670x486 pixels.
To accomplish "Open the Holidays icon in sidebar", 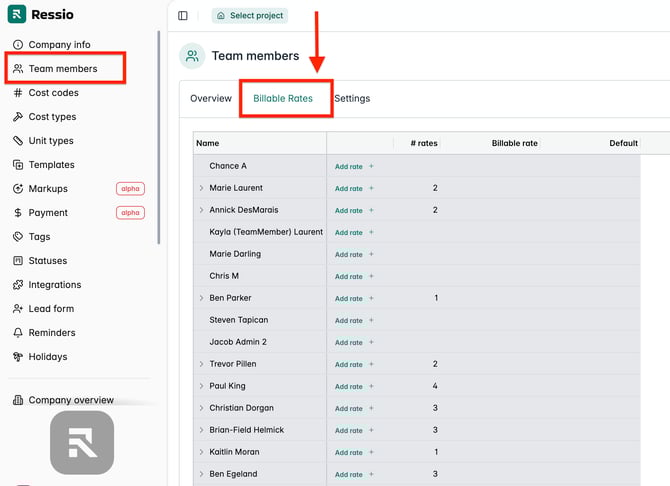I will 18,357.
